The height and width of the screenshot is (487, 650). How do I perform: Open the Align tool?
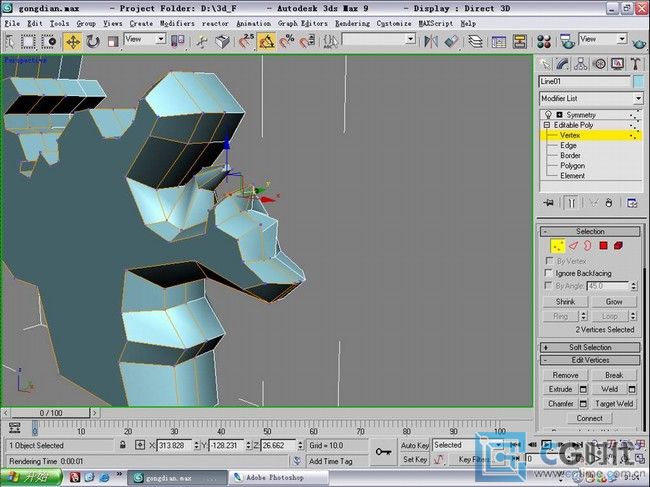[451, 41]
